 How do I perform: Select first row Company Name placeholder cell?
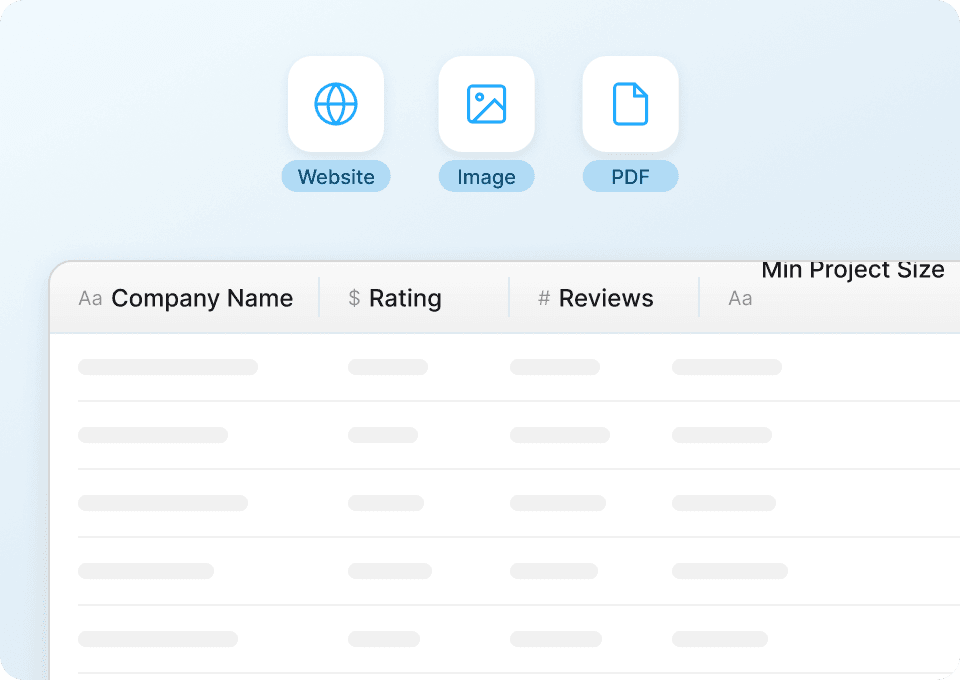click(x=168, y=367)
